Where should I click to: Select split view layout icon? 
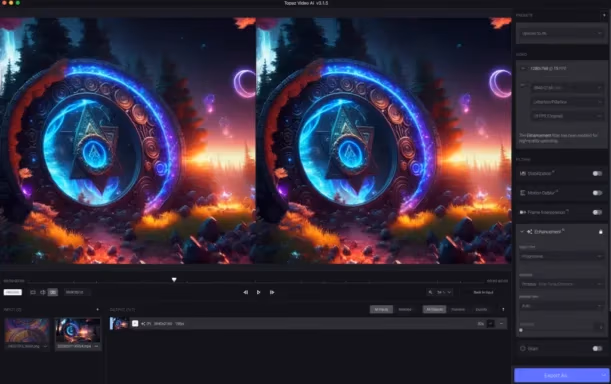pos(42,292)
